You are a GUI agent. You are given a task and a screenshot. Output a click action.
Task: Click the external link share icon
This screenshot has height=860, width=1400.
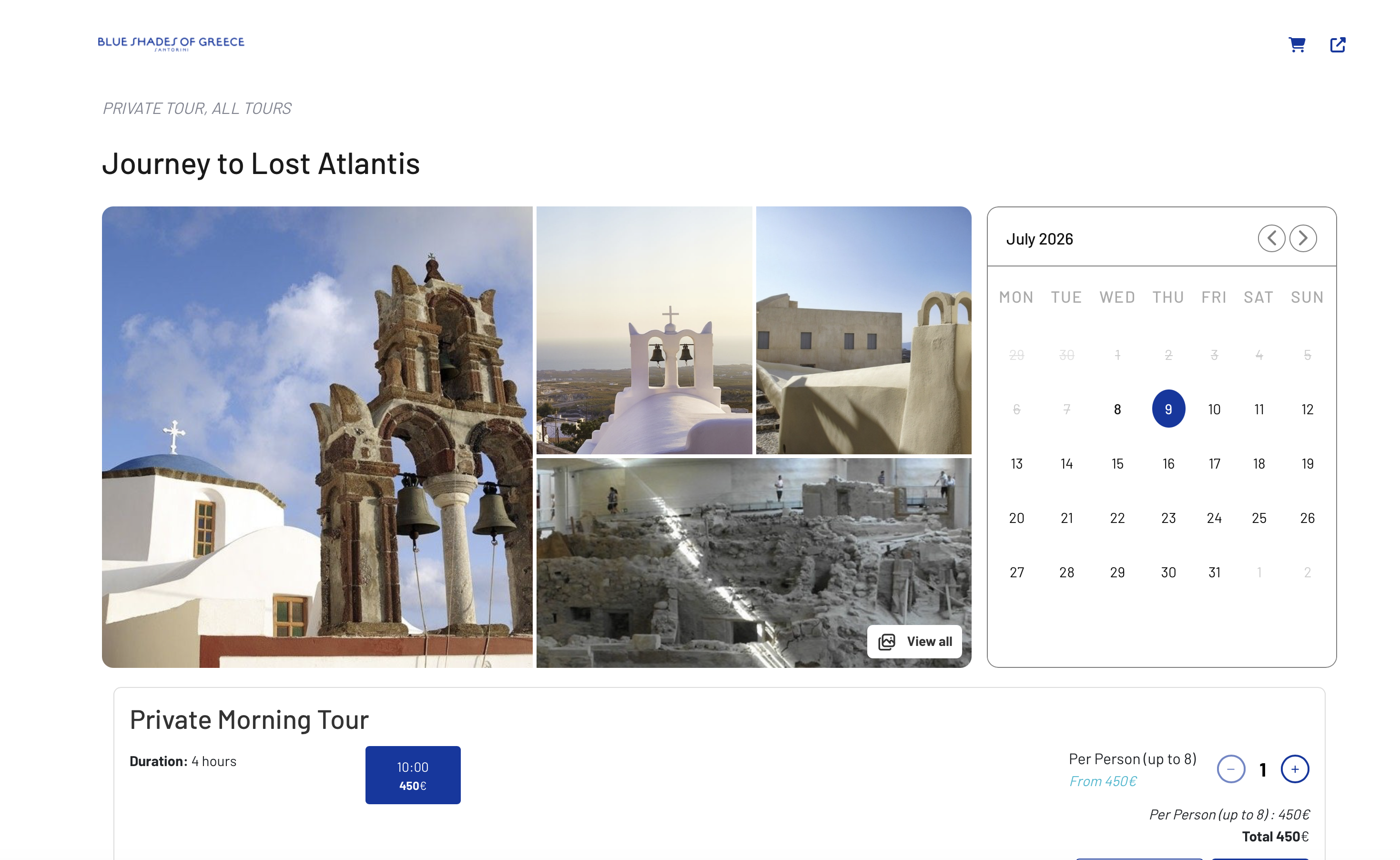[1338, 44]
